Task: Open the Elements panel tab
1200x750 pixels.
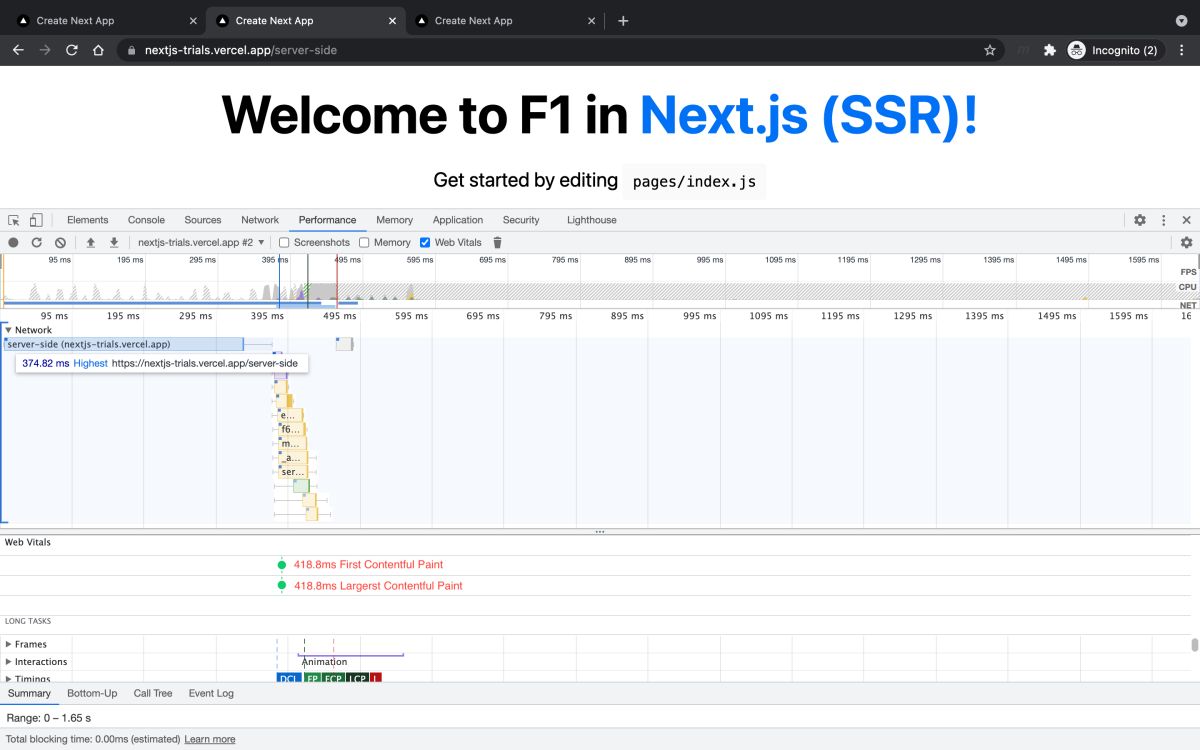Action: click(88, 220)
